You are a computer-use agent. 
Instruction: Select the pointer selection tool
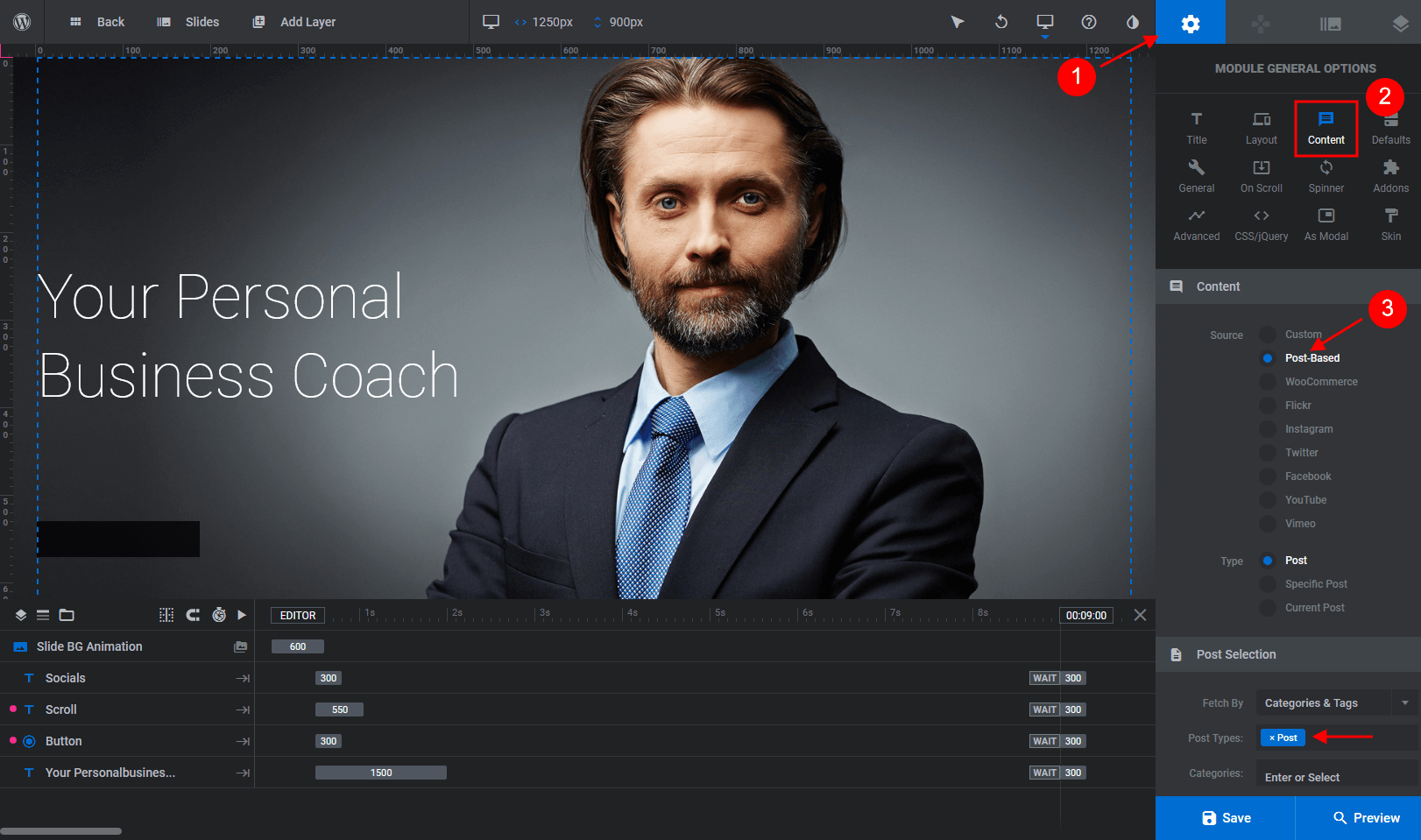click(x=958, y=22)
